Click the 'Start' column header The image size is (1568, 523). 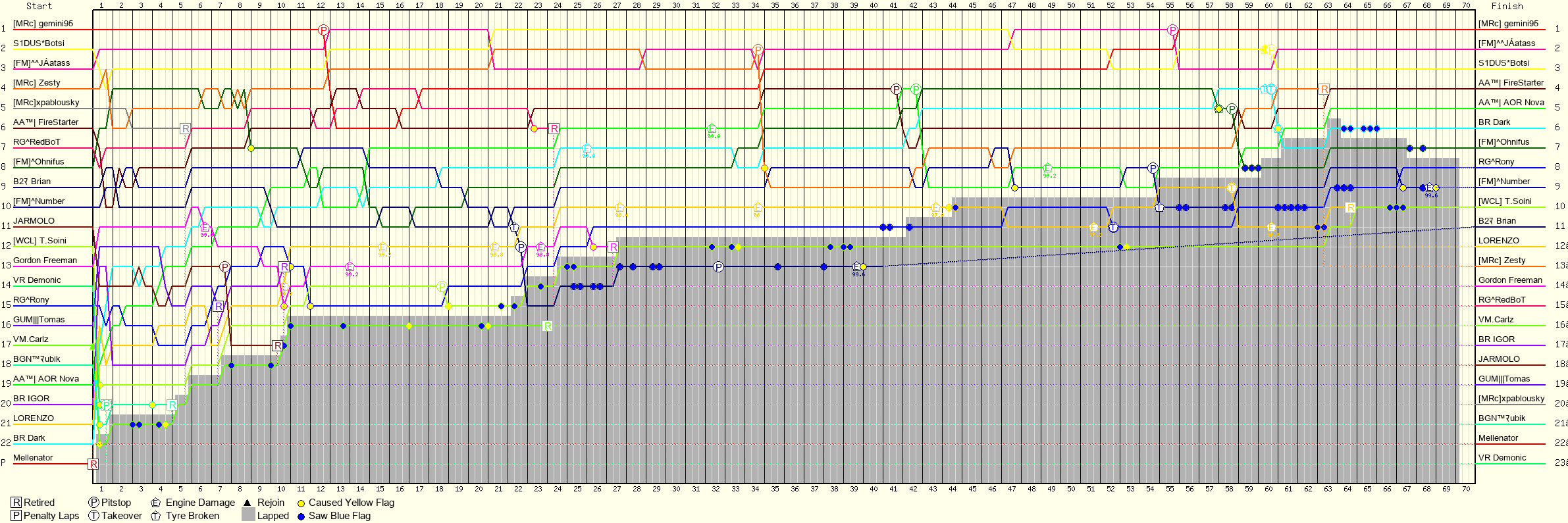tap(39, 6)
